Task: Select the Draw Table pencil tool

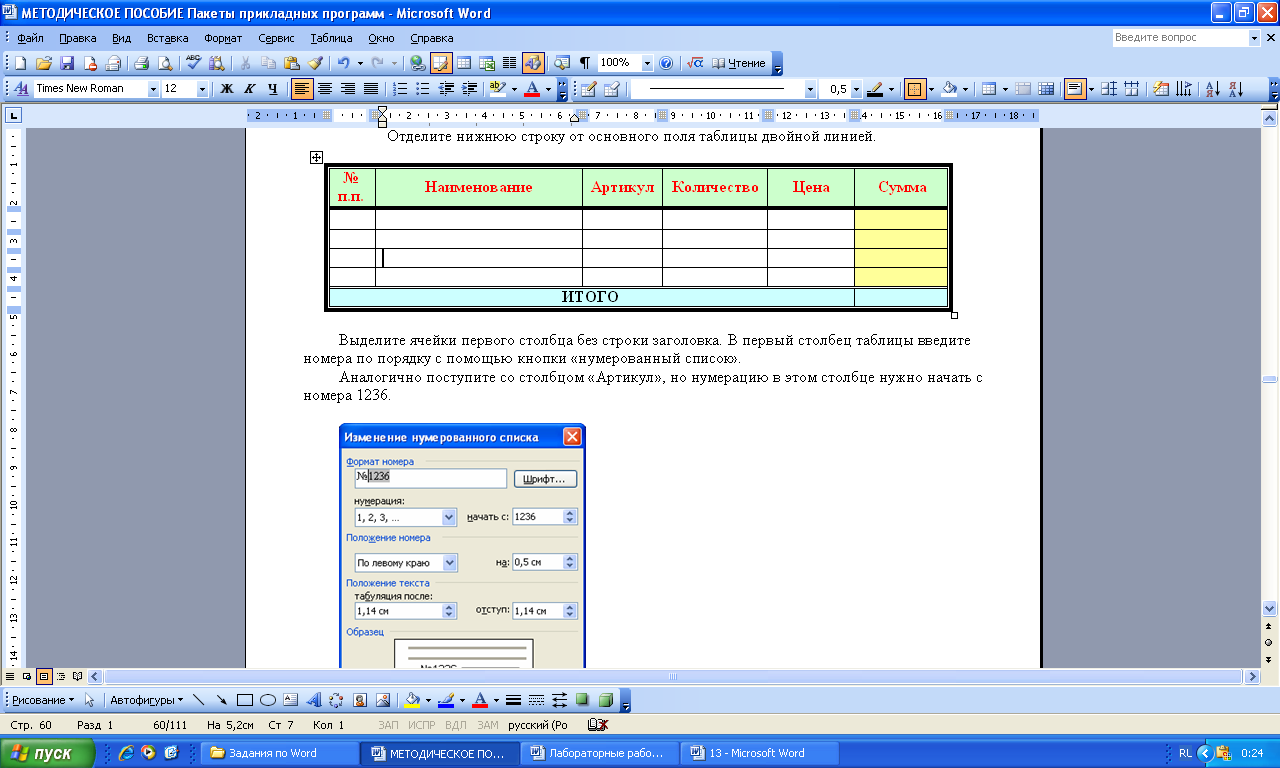Action: coord(589,89)
